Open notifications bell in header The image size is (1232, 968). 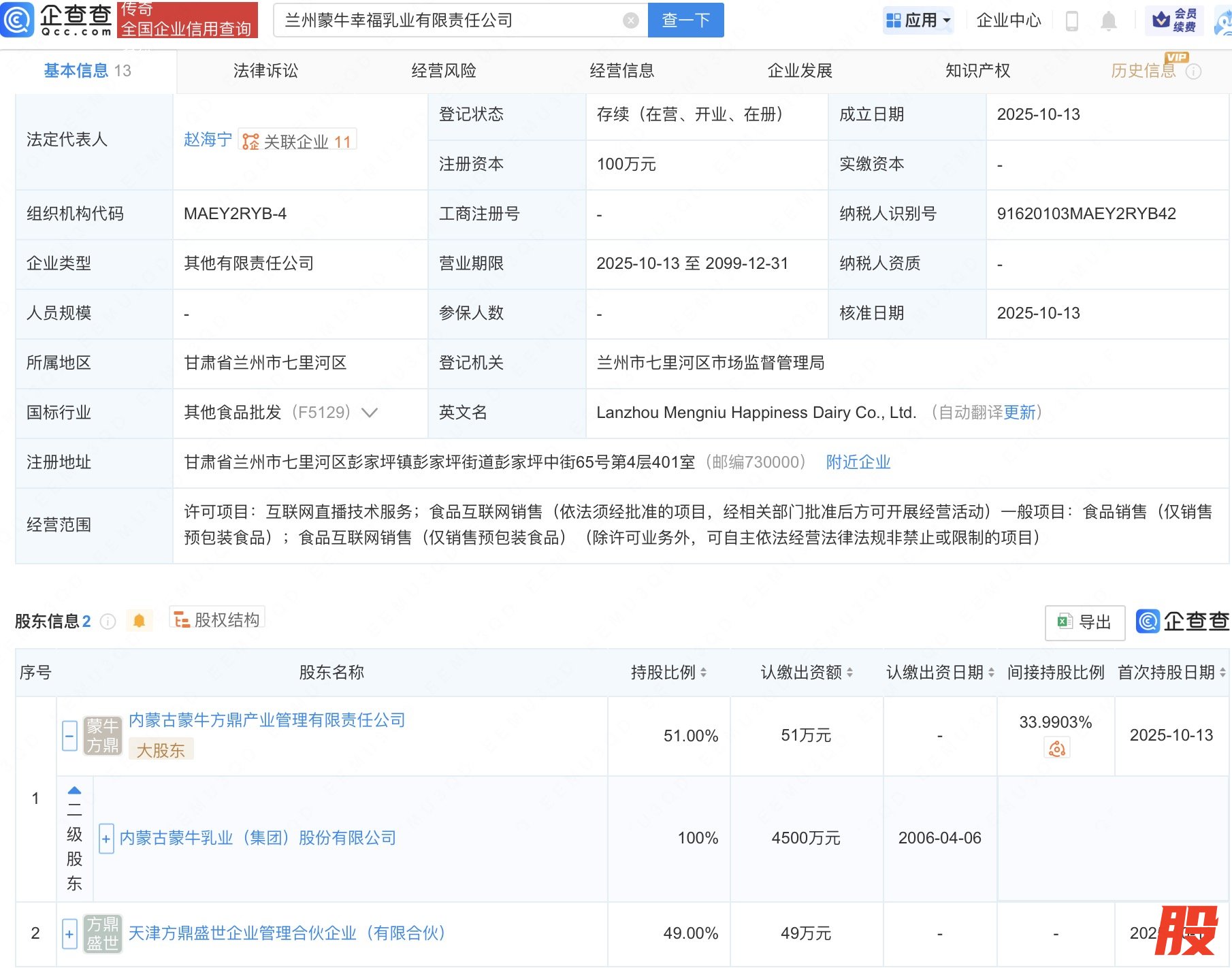[x=1108, y=21]
